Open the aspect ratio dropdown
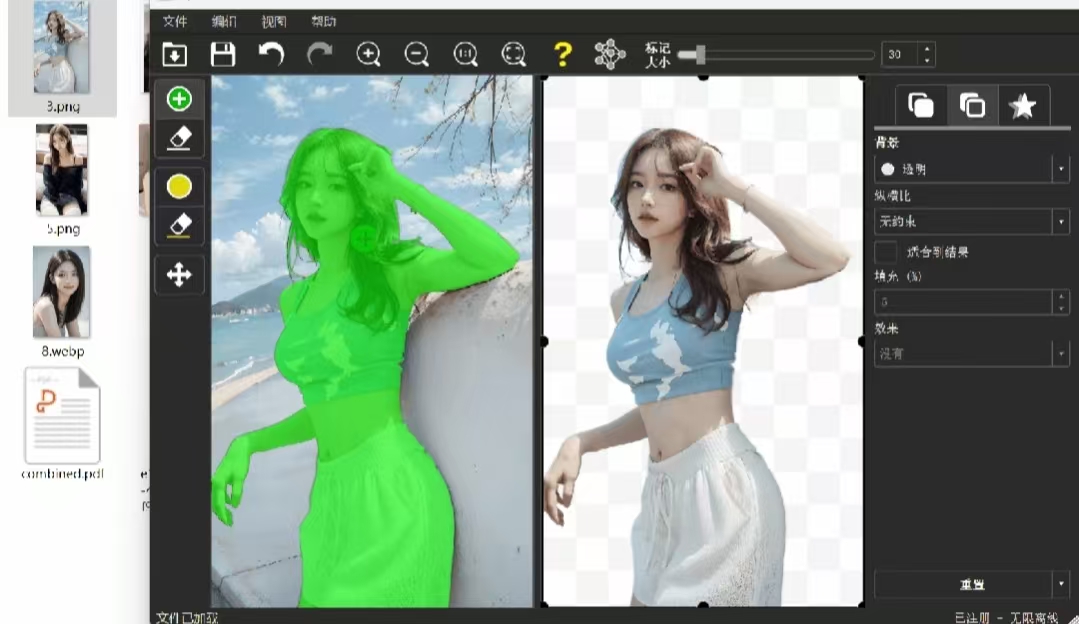 (972, 222)
